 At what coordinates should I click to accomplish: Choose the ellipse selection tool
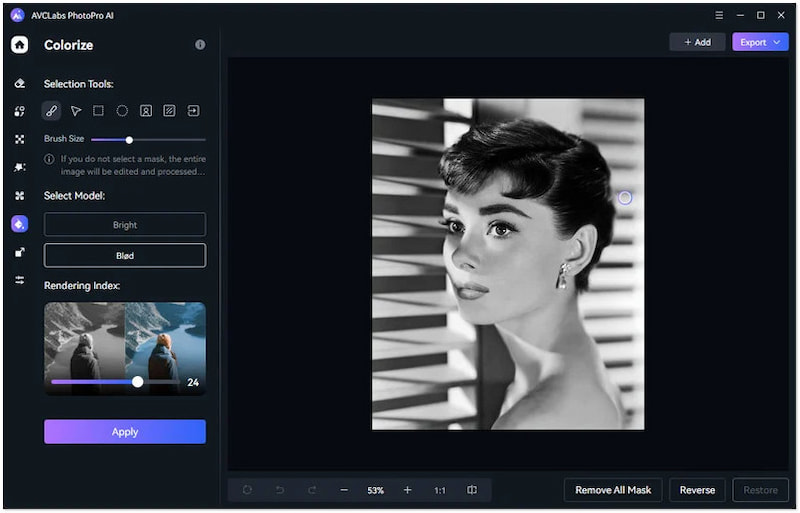pyautogui.click(x=122, y=111)
